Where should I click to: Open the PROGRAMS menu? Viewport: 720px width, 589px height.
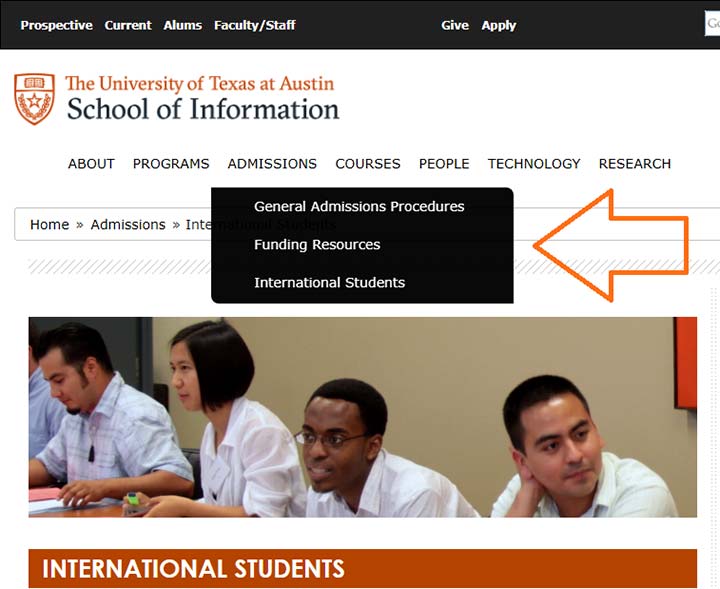[171, 164]
